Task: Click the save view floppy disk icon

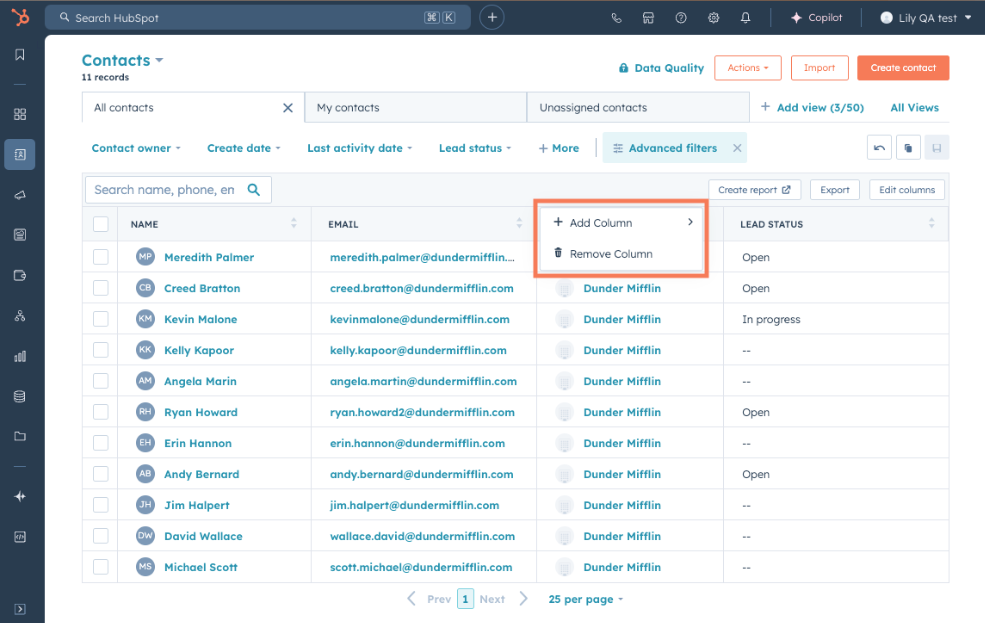Action: point(937,148)
